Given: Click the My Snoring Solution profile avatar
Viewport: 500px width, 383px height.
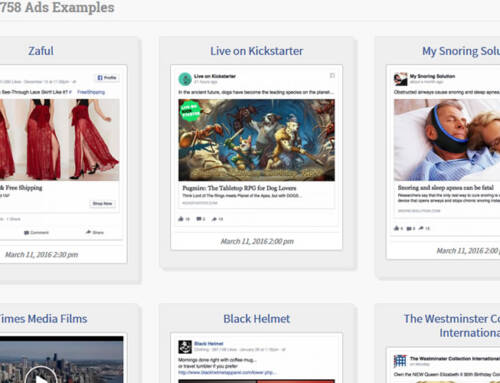Looking at the screenshot, I should point(400,79).
